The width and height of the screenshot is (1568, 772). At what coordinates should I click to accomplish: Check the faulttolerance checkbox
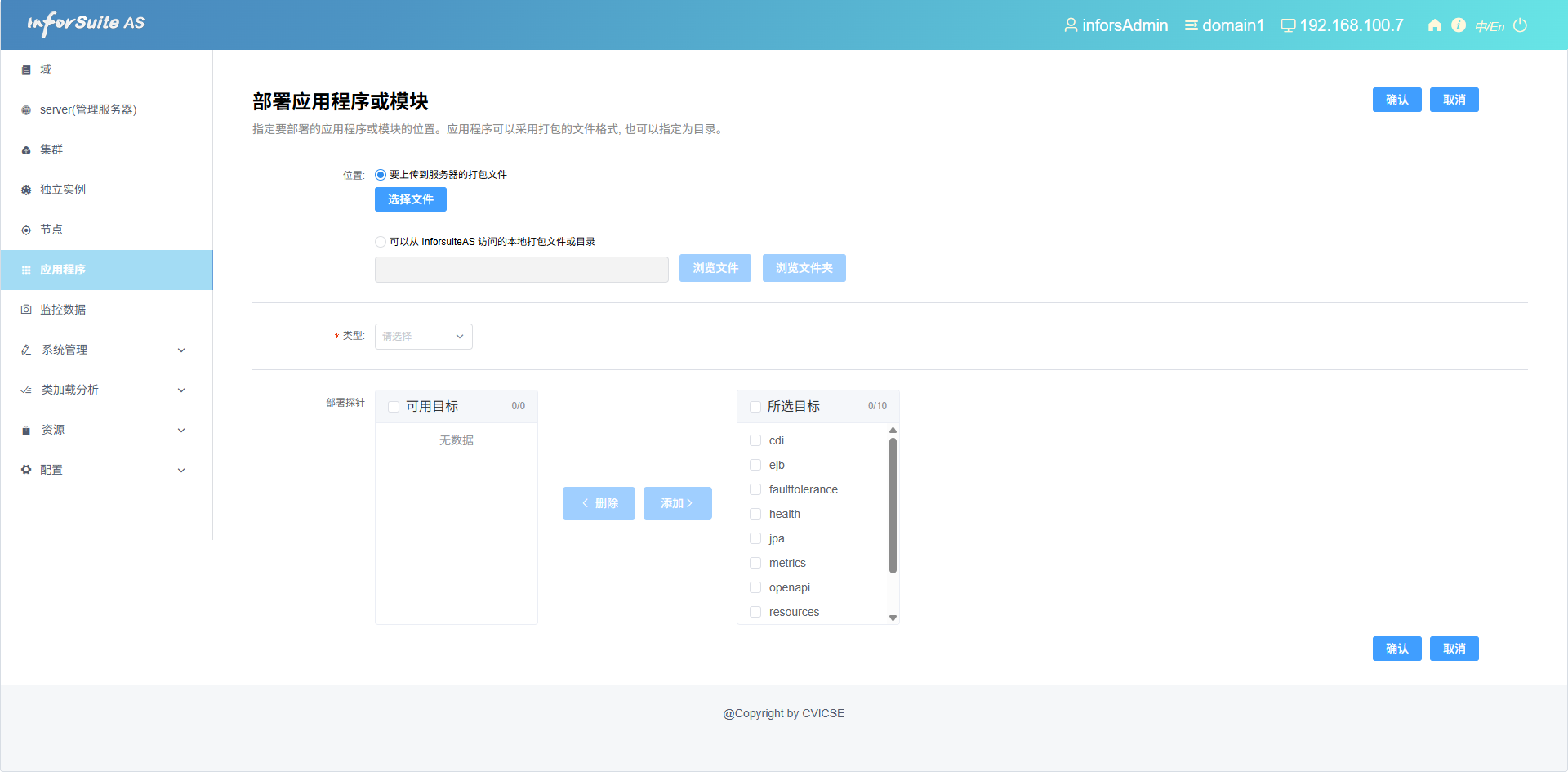[x=755, y=489]
